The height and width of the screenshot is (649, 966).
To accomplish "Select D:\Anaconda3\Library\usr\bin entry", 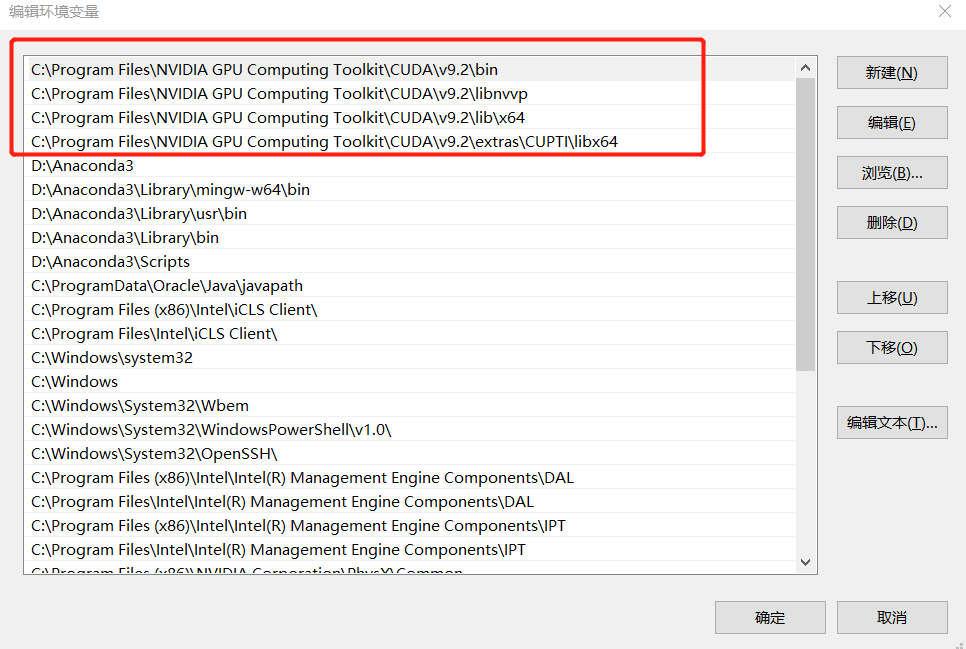I will (x=410, y=214).
